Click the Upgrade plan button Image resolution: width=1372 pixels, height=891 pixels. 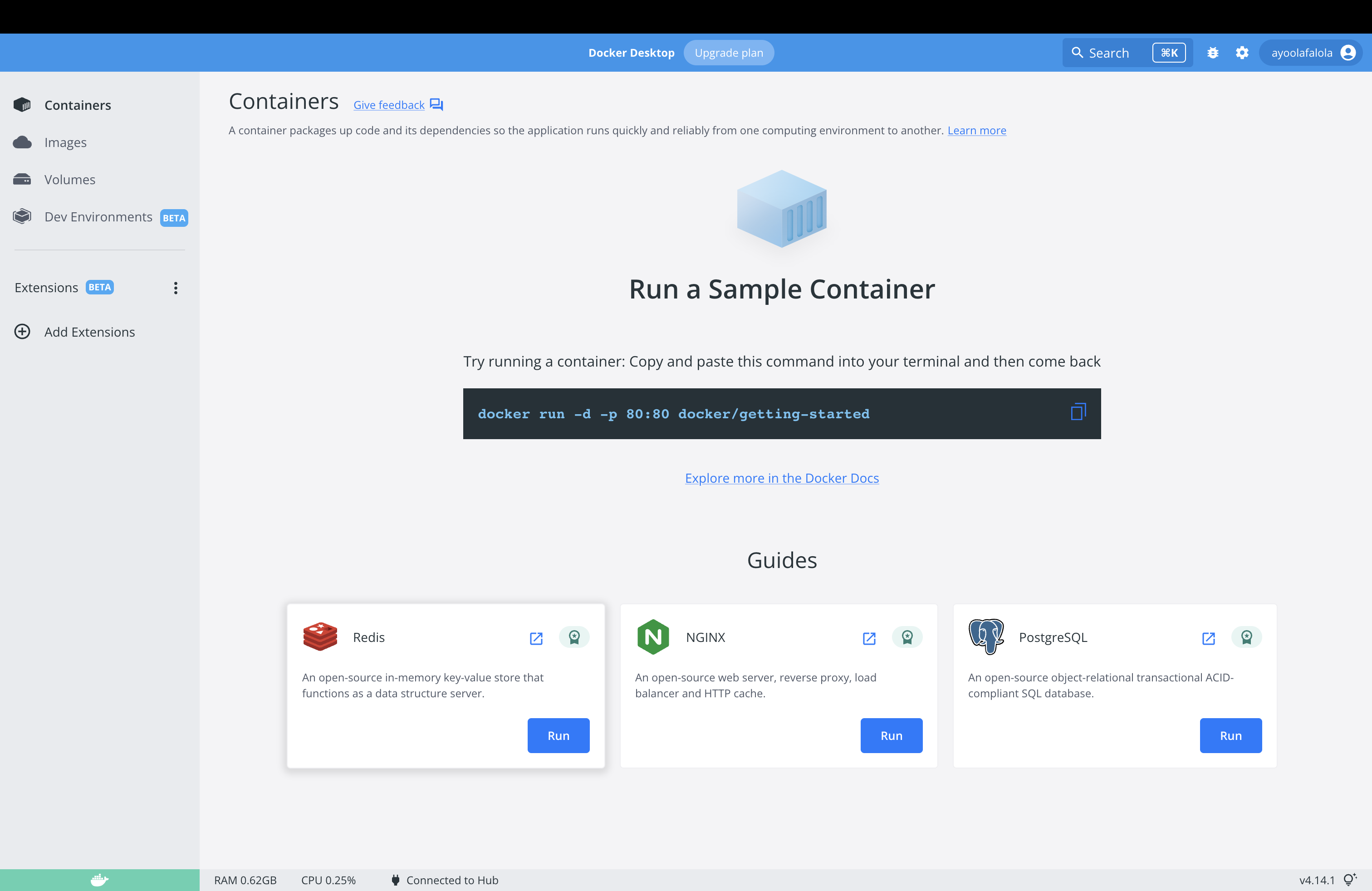(x=729, y=53)
